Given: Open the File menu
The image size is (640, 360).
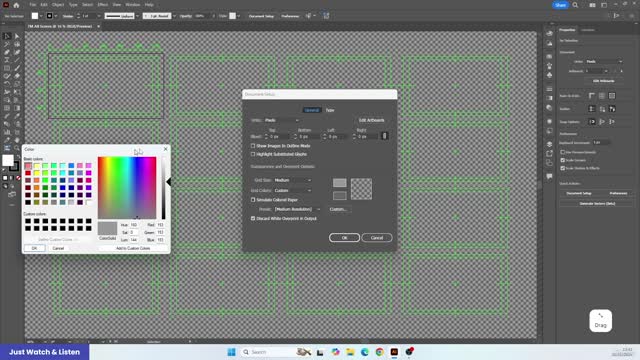Looking at the screenshot, I should [33, 5].
